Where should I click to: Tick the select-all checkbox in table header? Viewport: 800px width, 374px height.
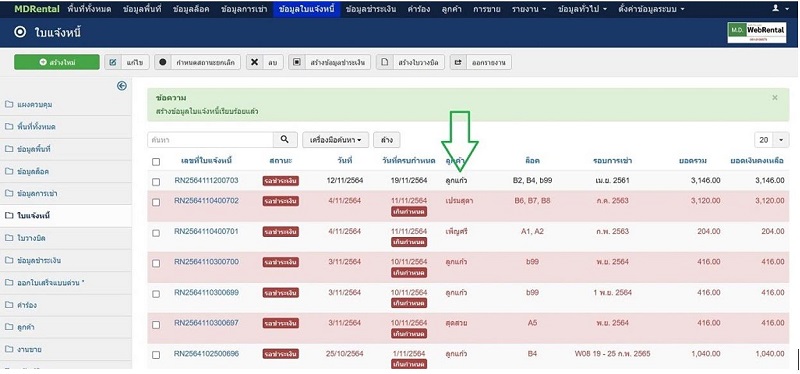pyautogui.click(x=156, y=162)
